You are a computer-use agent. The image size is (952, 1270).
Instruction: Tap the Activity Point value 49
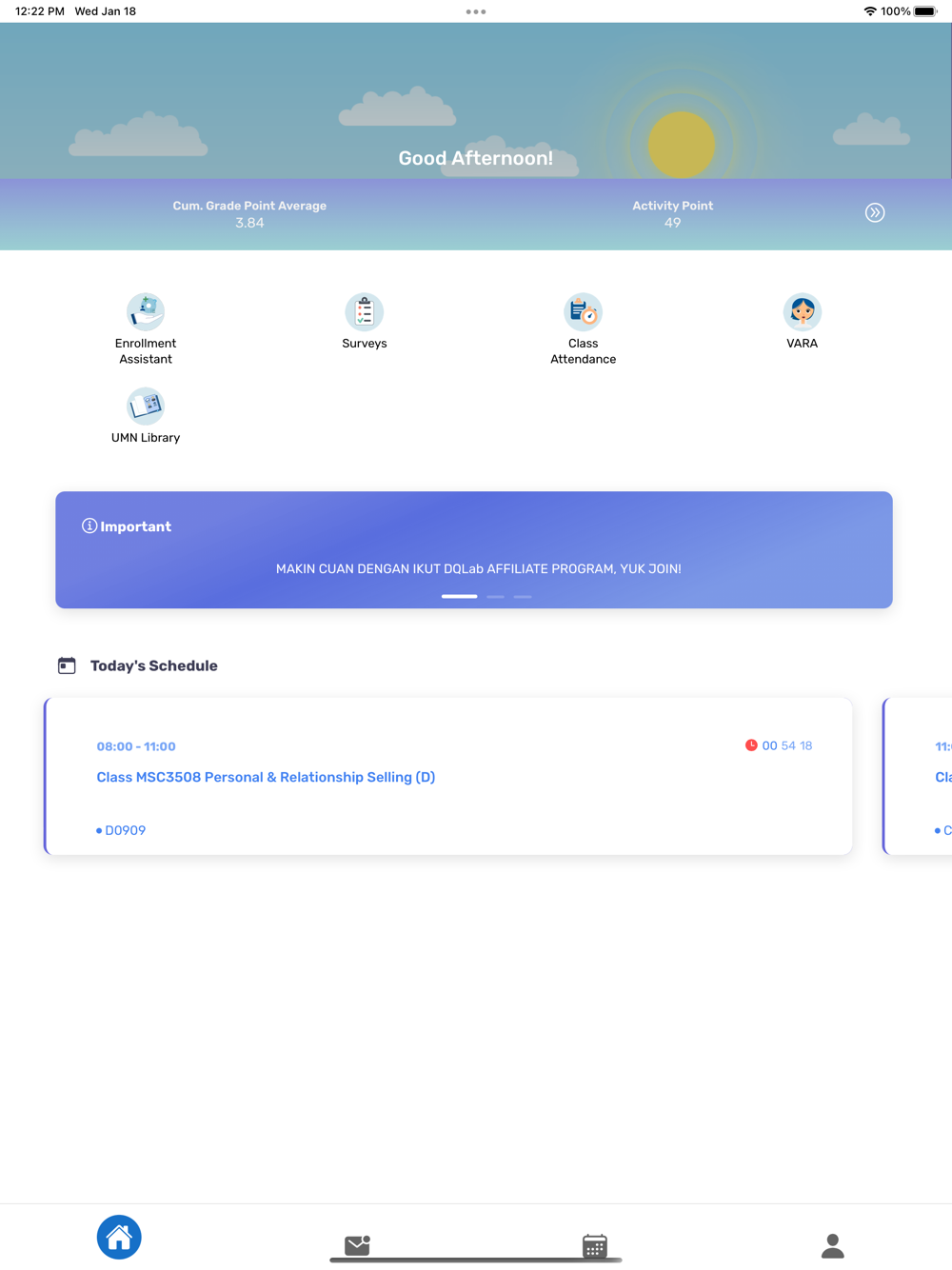click(672, 223)
